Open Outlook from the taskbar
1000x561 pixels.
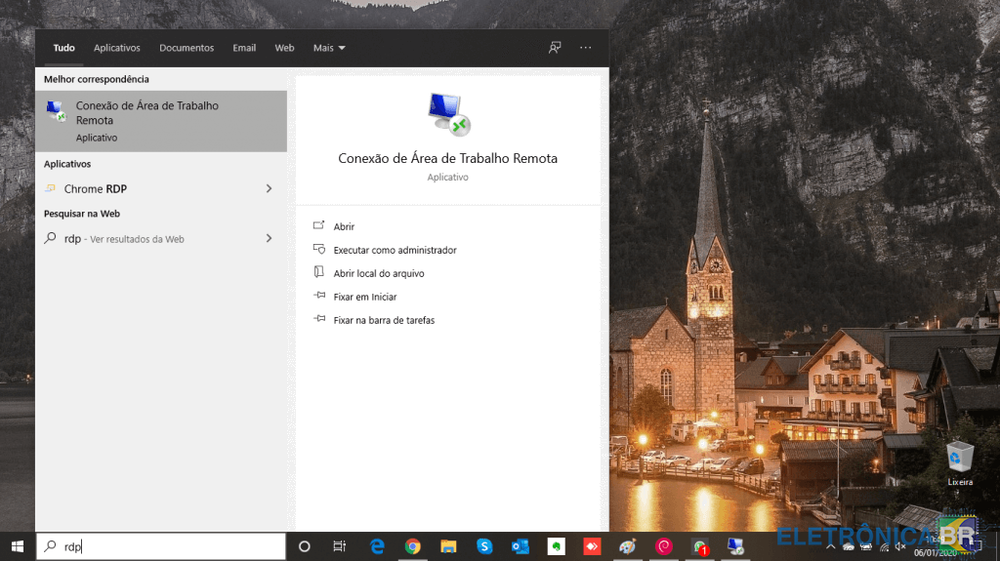(520, 546)
